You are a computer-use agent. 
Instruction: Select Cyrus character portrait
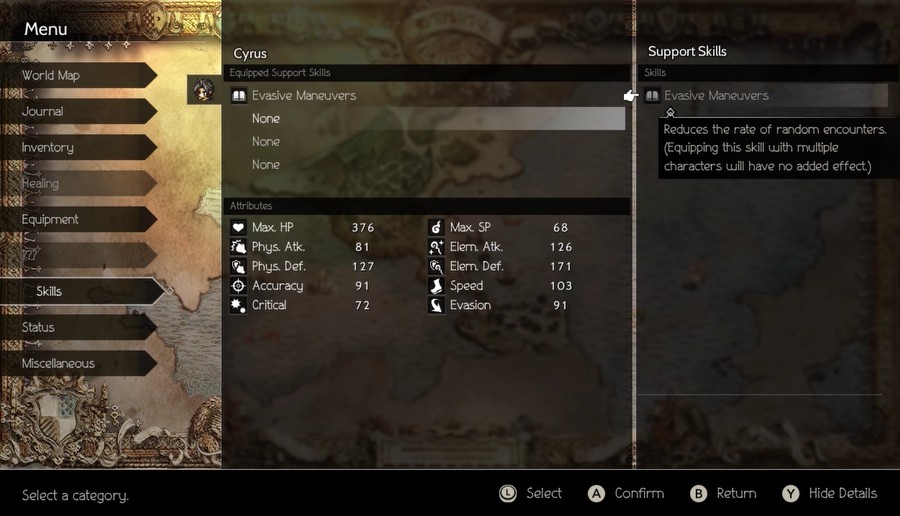(204, 90)
